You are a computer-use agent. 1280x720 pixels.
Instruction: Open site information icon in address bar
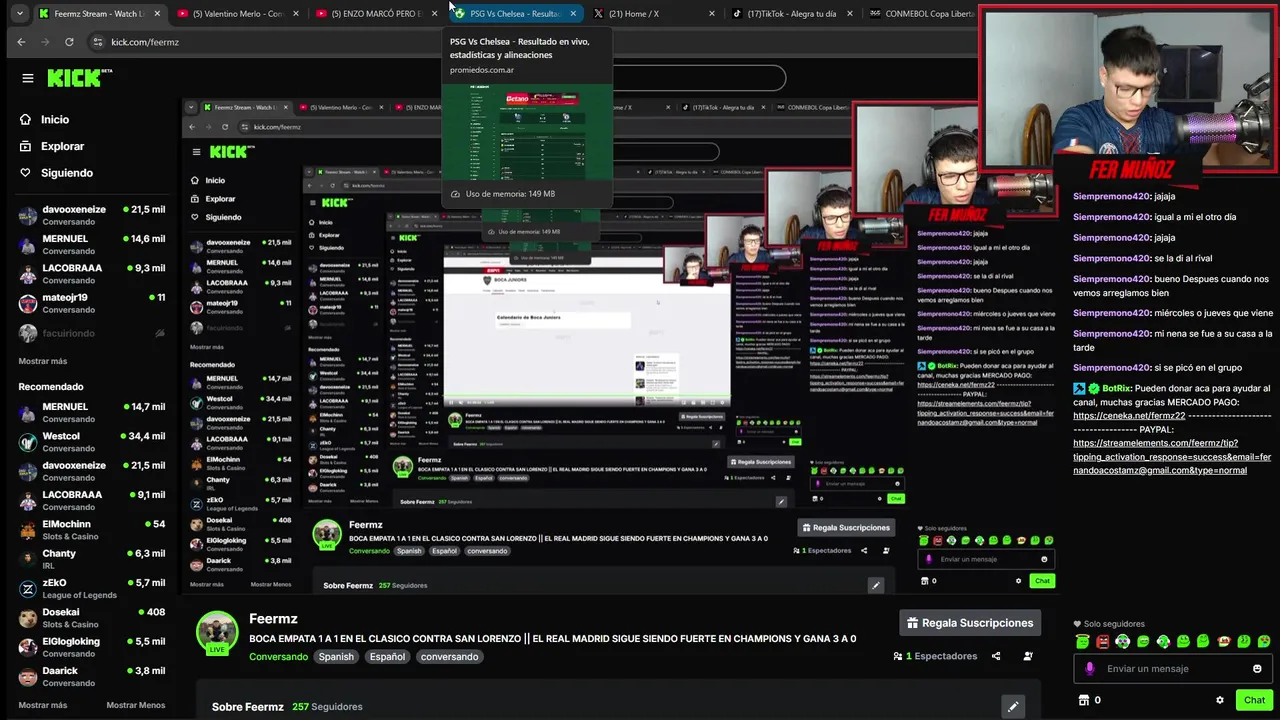97,42
